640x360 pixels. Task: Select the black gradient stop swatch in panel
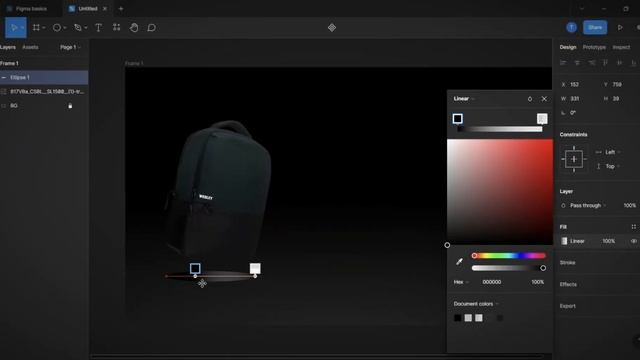458,119
